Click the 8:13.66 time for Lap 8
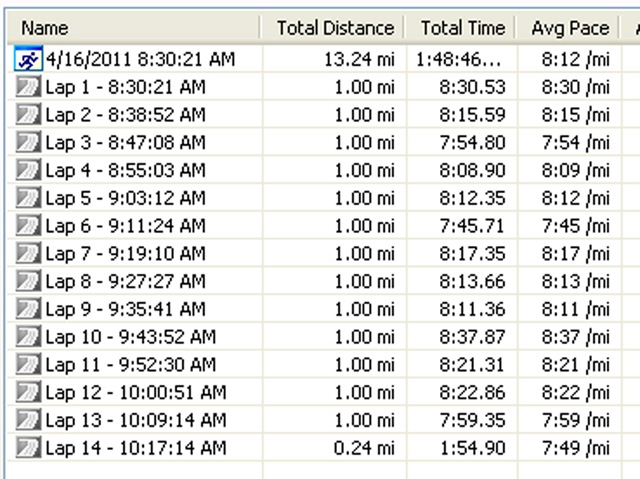 pos(472,282)
